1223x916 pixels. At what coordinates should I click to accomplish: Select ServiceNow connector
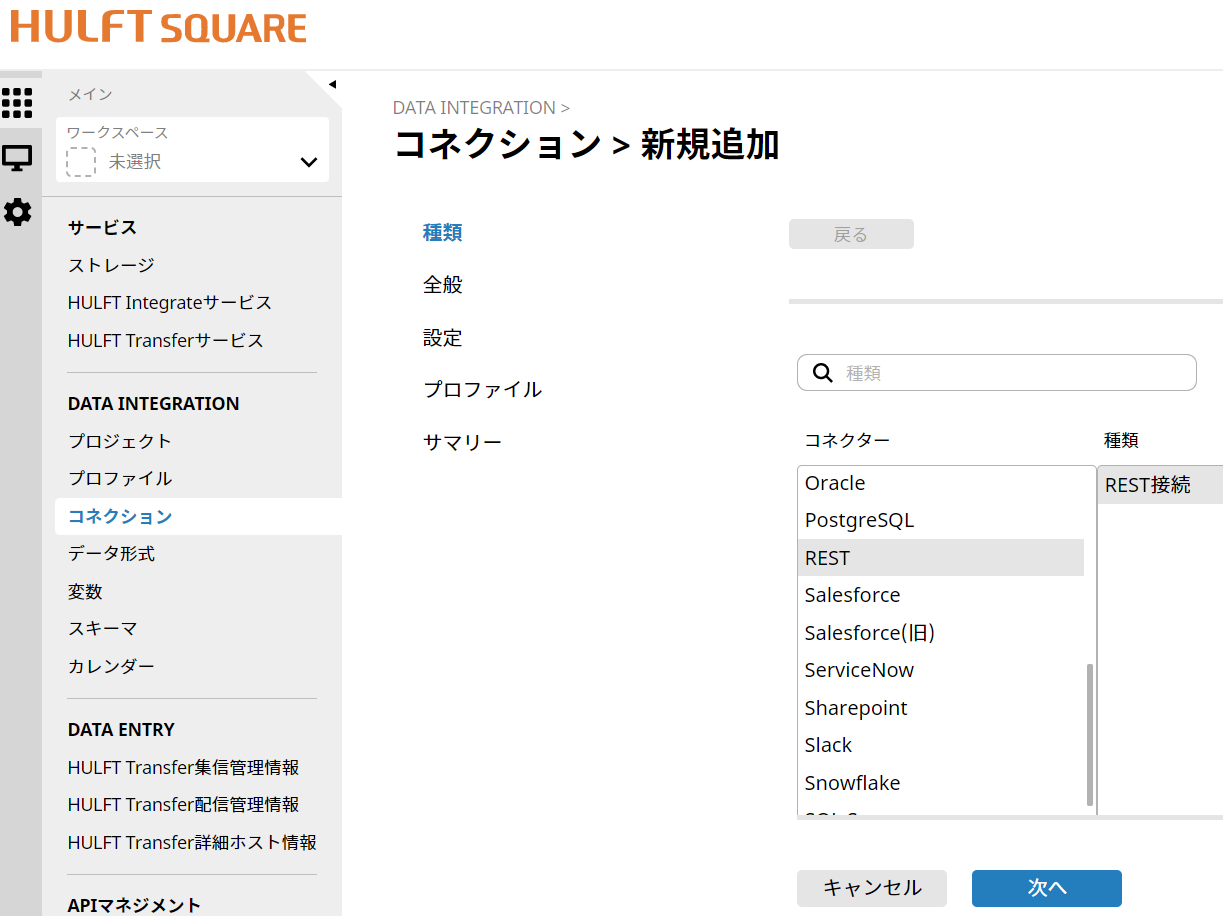coord(941,670)
